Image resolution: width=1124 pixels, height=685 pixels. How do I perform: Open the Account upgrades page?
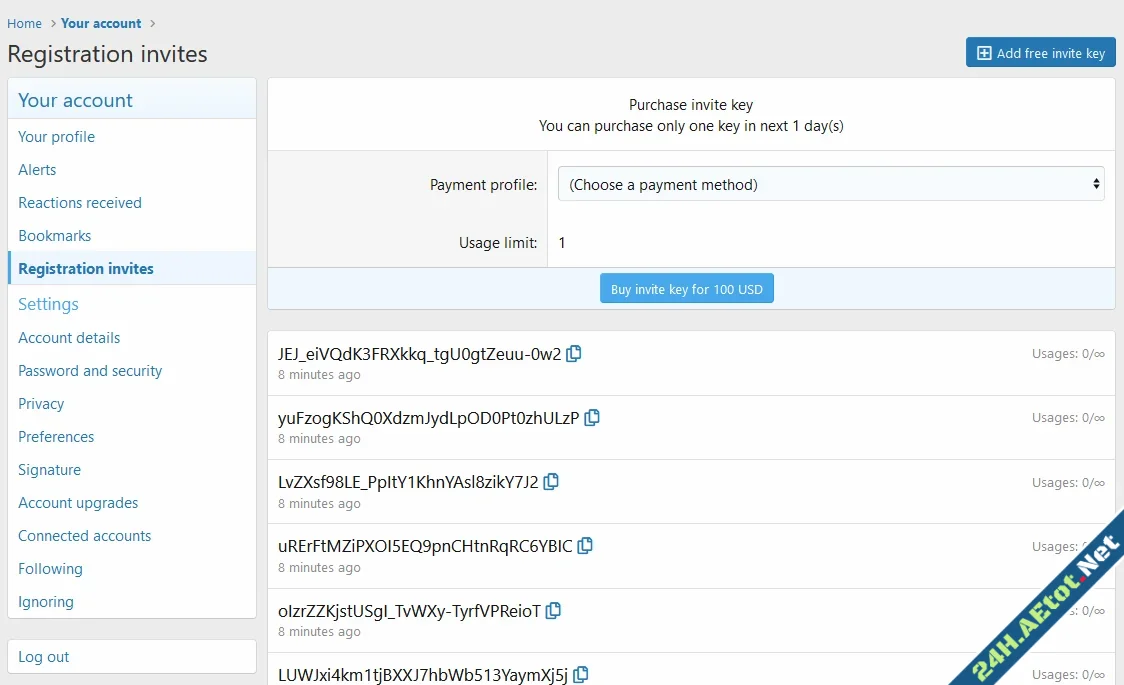(78, 502)
